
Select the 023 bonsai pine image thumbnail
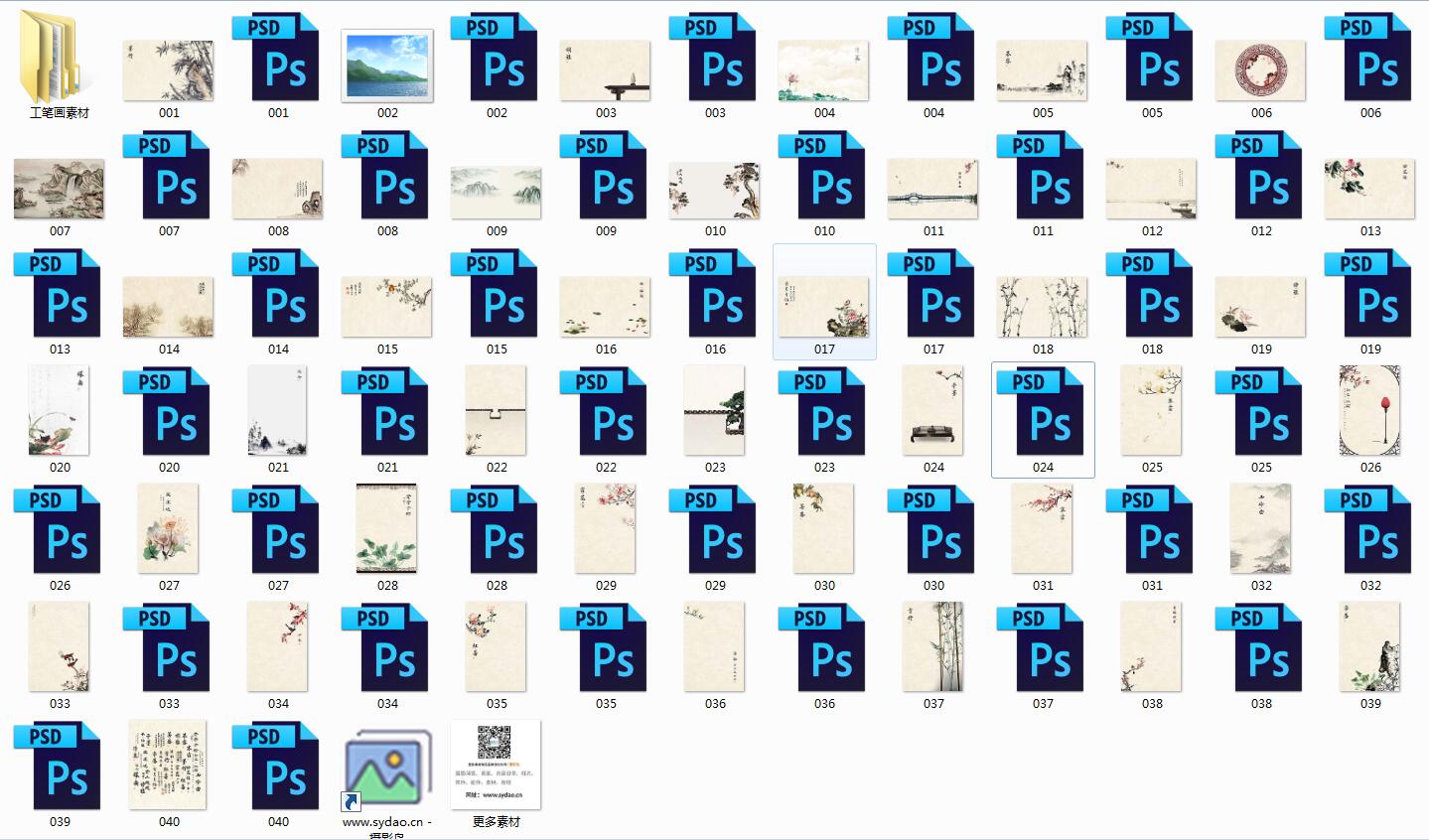tap(715, 410)
